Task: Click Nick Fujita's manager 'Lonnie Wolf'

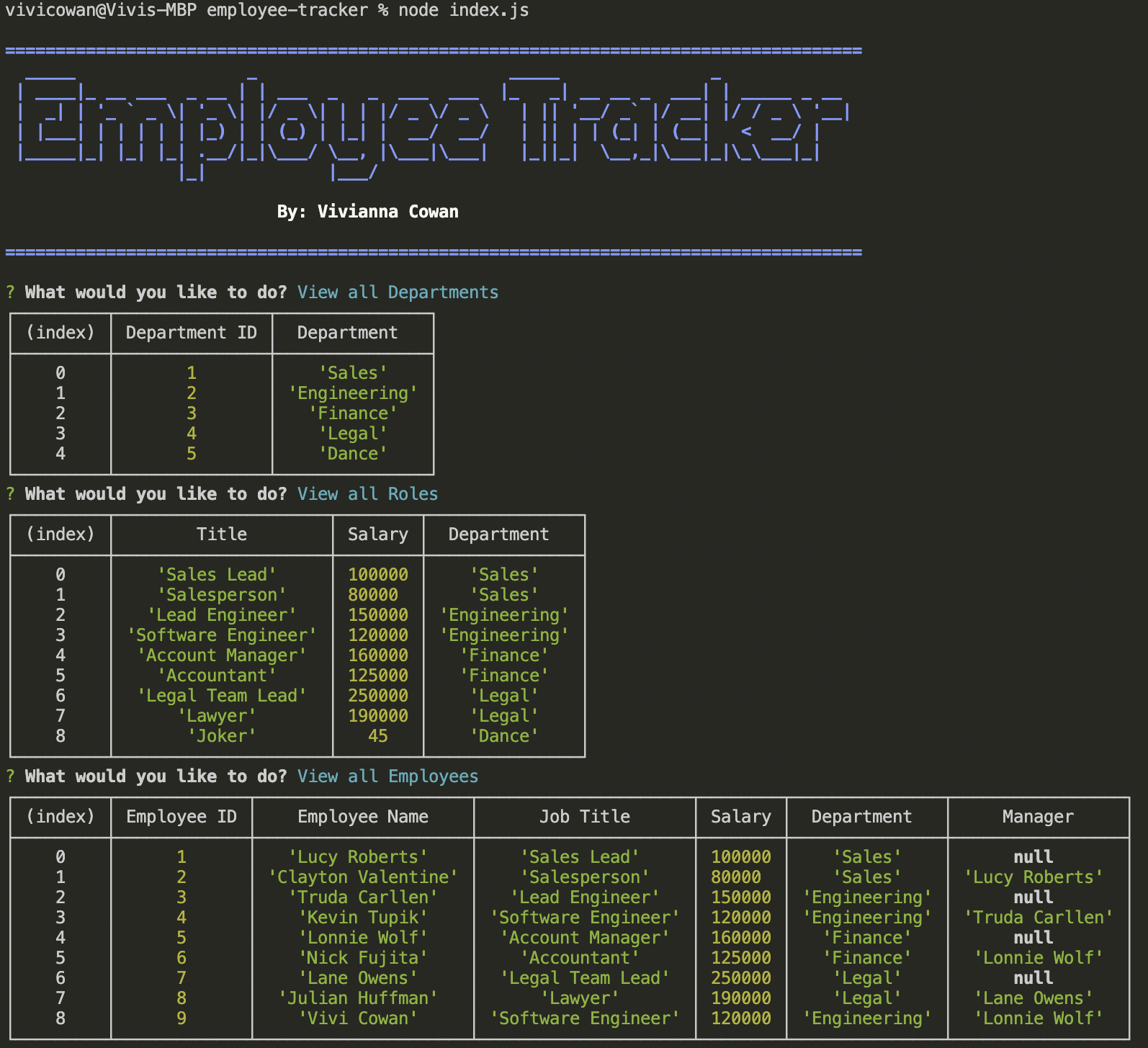Action: pyautogui.click(x=1039, y=958)
